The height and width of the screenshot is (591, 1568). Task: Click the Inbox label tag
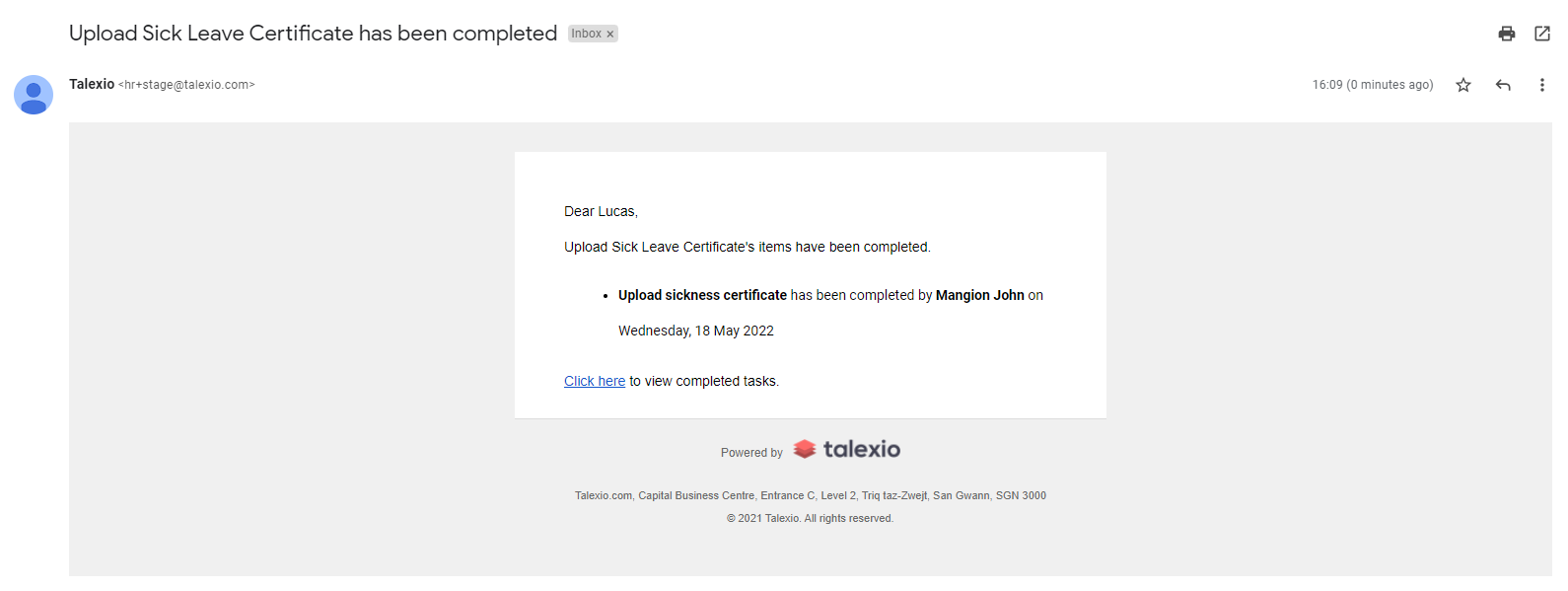(587, 34)
